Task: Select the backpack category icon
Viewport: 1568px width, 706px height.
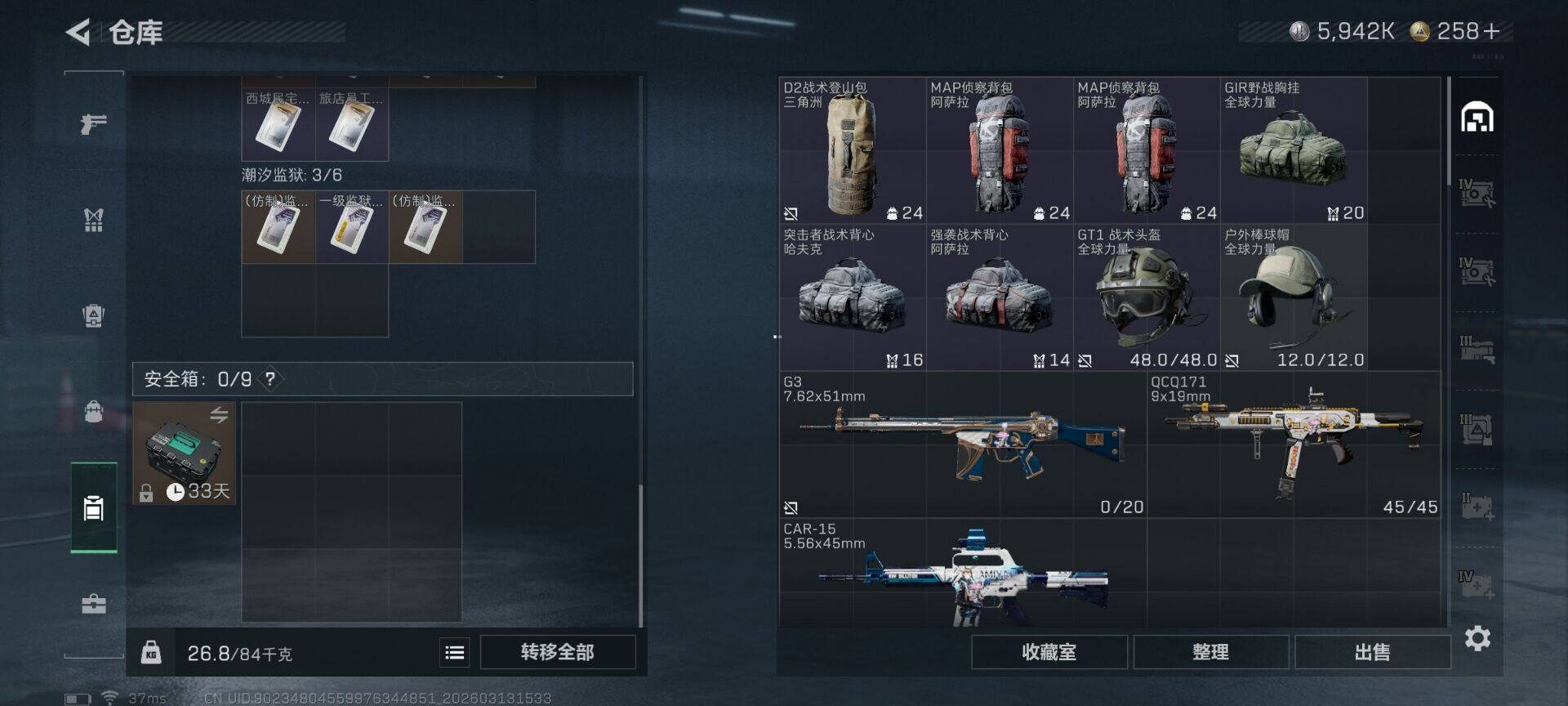Action: tap(94, 411)
